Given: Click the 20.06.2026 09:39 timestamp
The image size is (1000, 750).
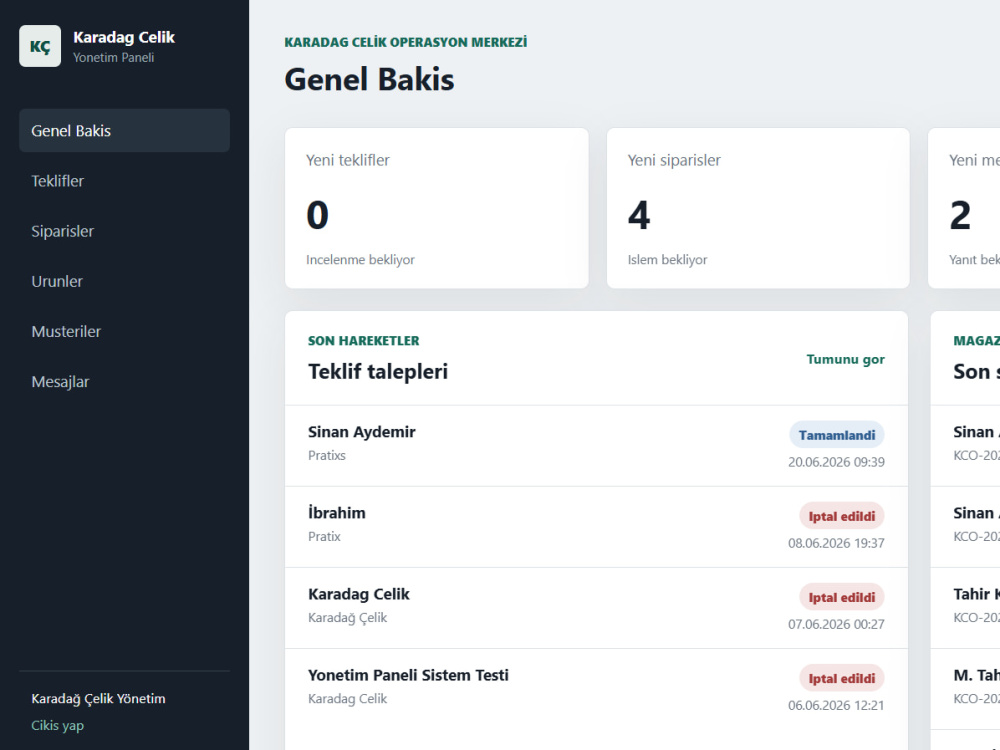Looking at the screenshot, I should point(836,462).
